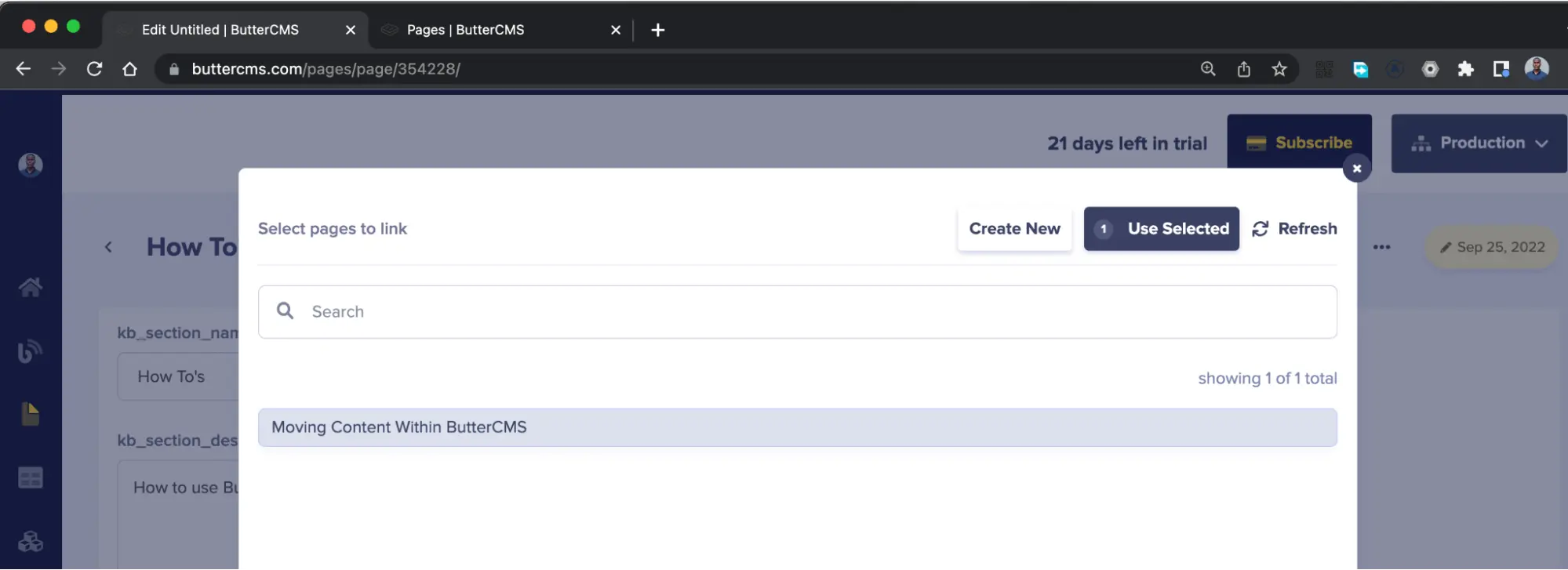Viewport: 1568px width, 570px height.
Task: Click the address bar URL
Action: (x=326, y=69)
